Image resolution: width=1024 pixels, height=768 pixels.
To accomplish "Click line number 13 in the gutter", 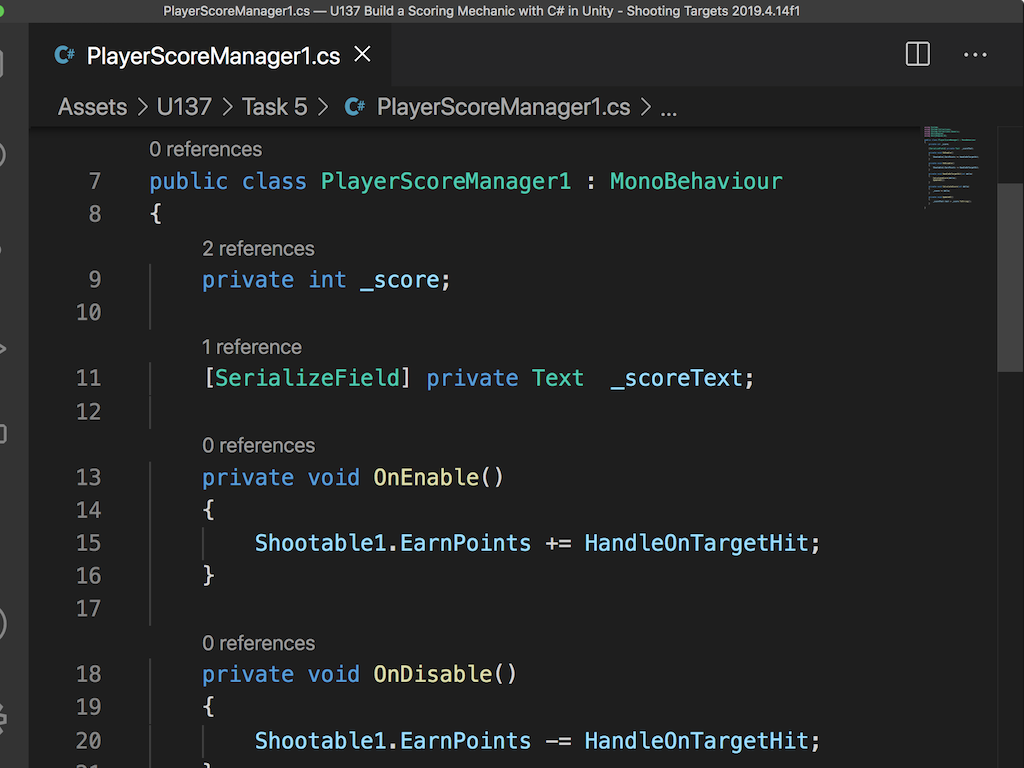I will click(88, 477).
